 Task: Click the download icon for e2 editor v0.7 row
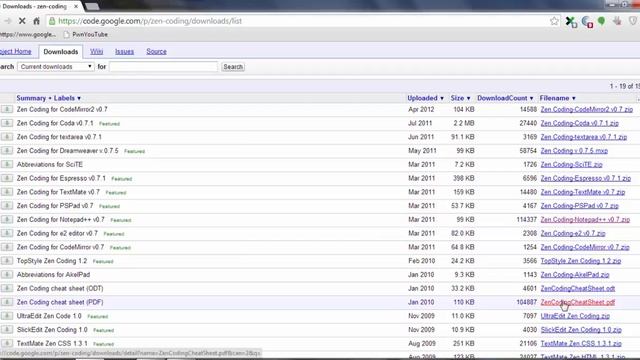tap(7, 233)
